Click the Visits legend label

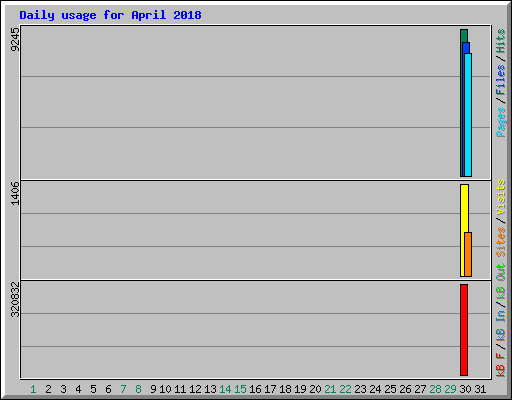point(501,197)
